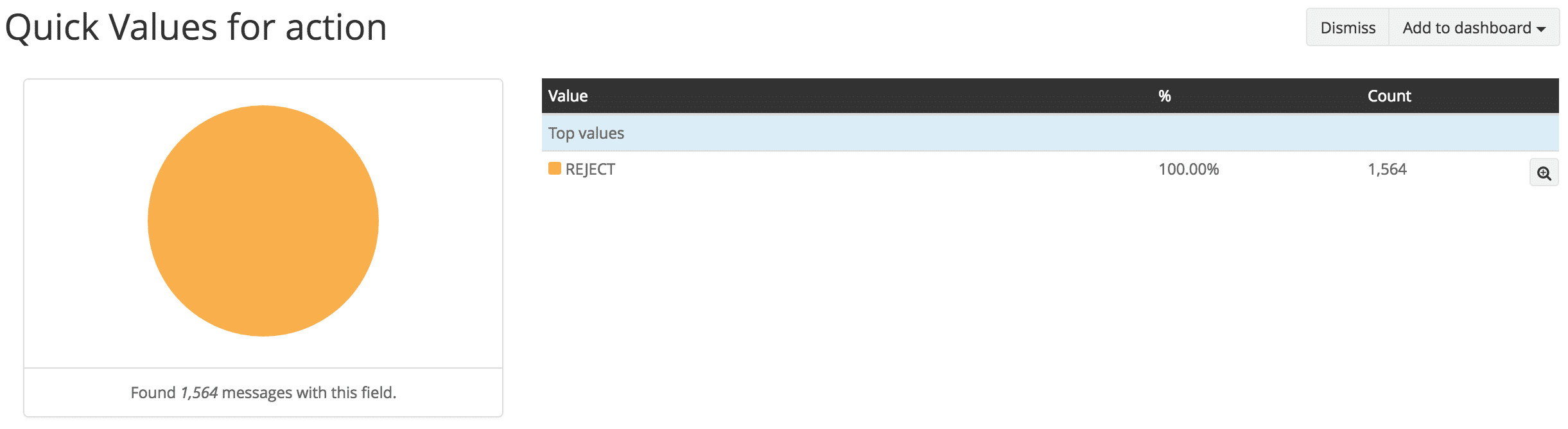
Task: Click the Top values row
Action: point(586,133)
